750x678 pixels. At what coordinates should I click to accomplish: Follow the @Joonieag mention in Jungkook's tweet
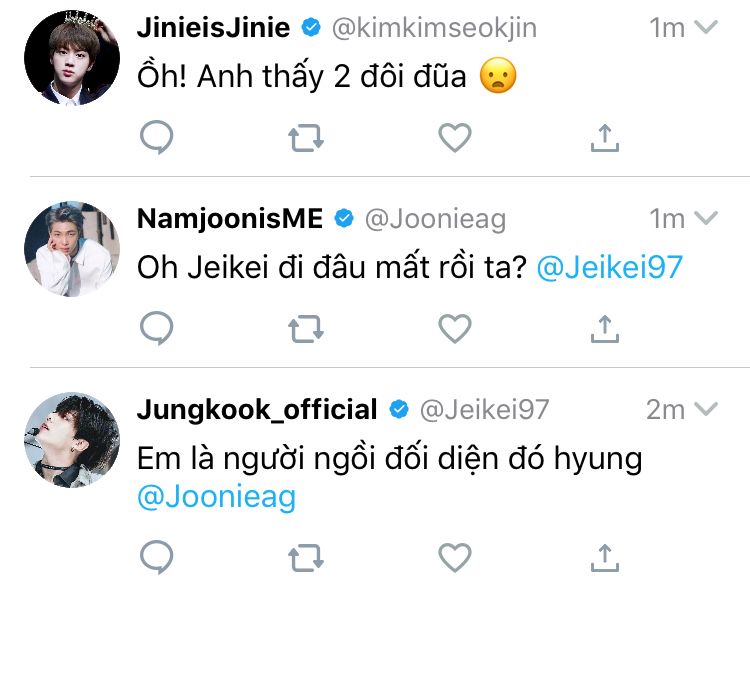pos(216,498)
